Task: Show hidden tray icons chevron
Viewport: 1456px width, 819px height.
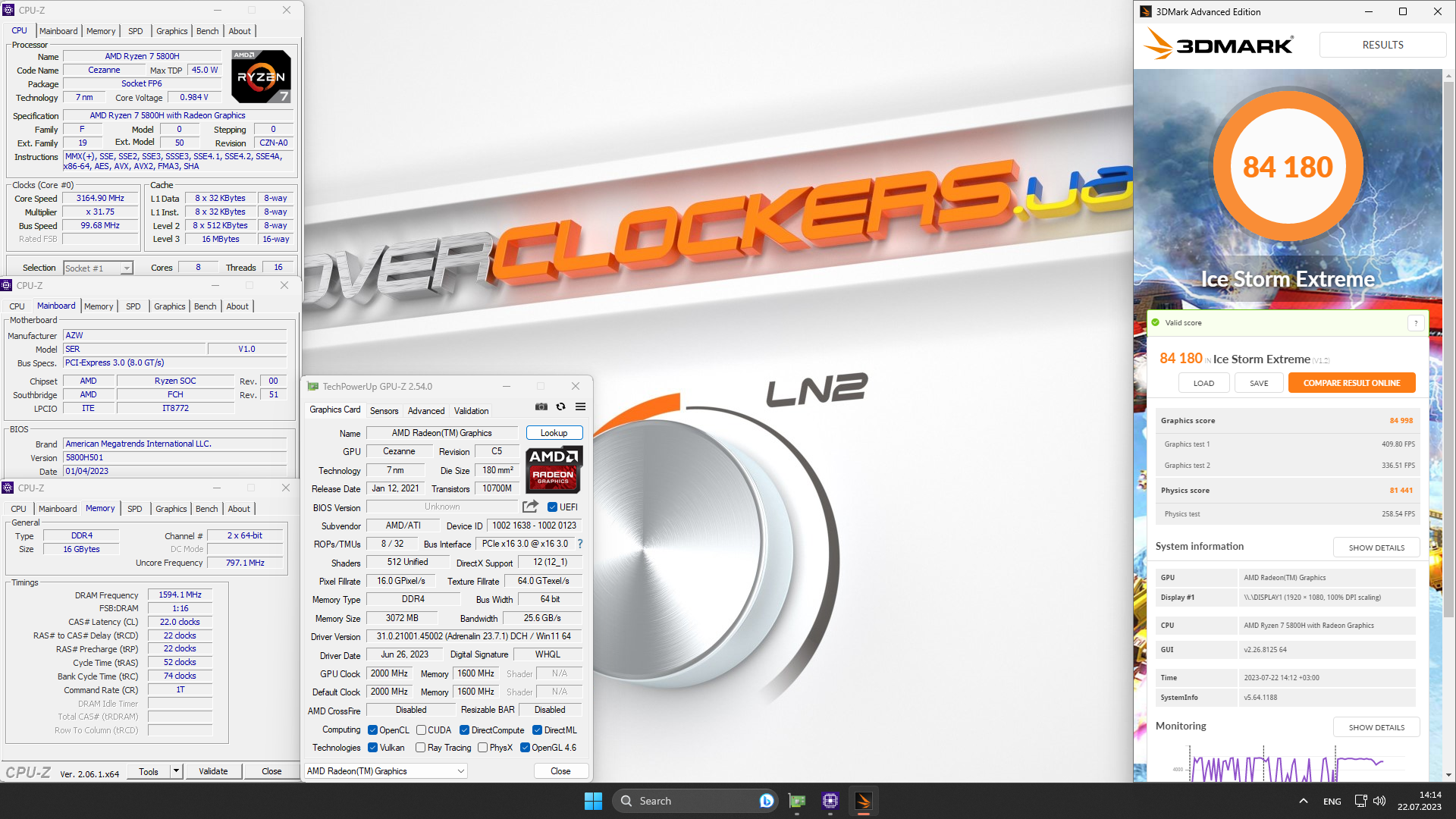Action: (1304, 801)
